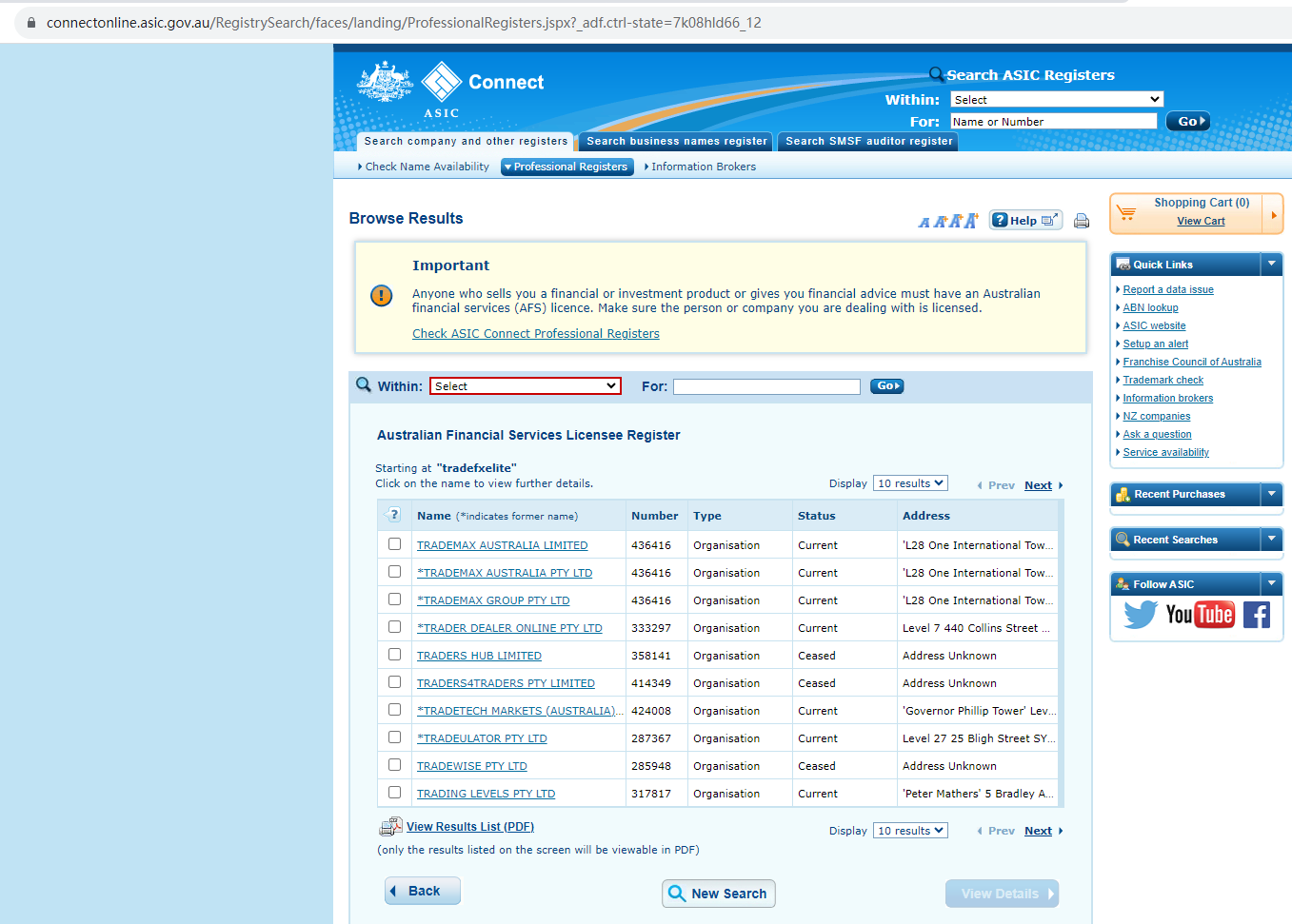1292x924 pixels.
Task: Open View Results List (PDF) link
Action: pos(470,827)
